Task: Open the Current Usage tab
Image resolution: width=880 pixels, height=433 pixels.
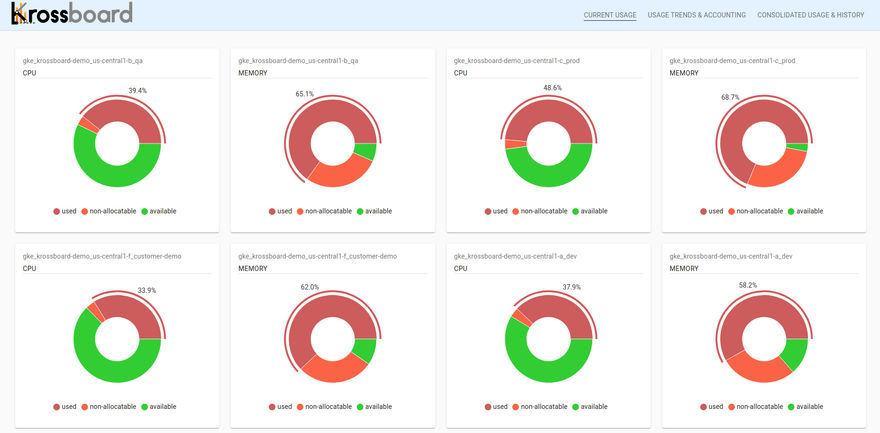Action: (609, 15)
